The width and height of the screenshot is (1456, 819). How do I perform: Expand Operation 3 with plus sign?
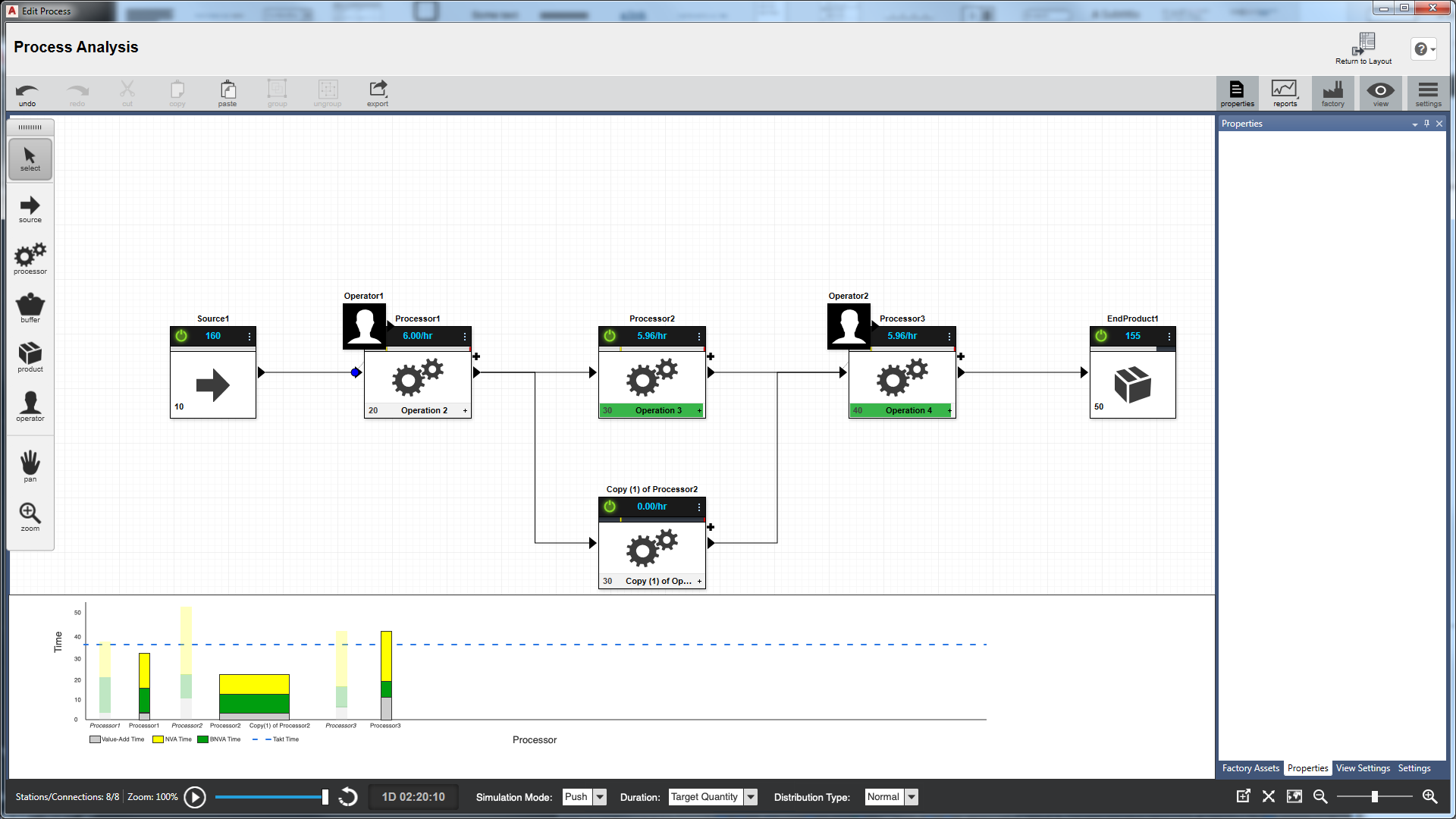[x=699, y=411]
